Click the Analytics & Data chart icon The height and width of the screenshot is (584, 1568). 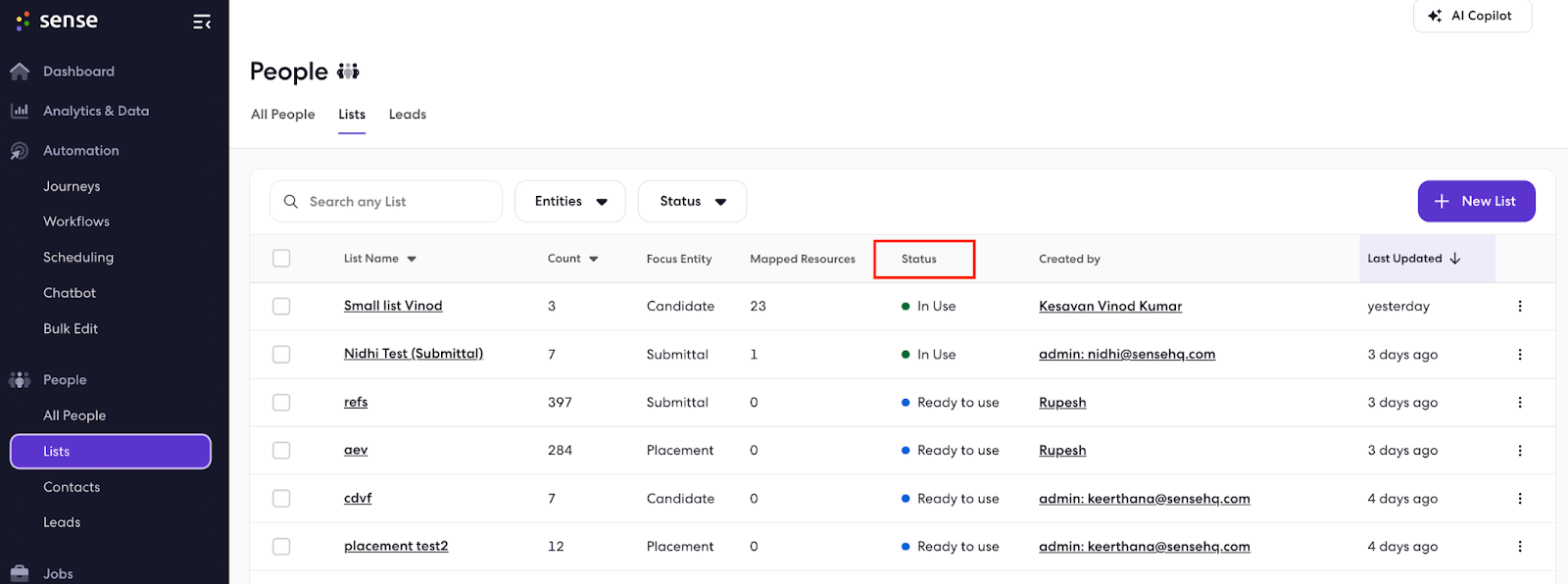click(x=20, y=111)
